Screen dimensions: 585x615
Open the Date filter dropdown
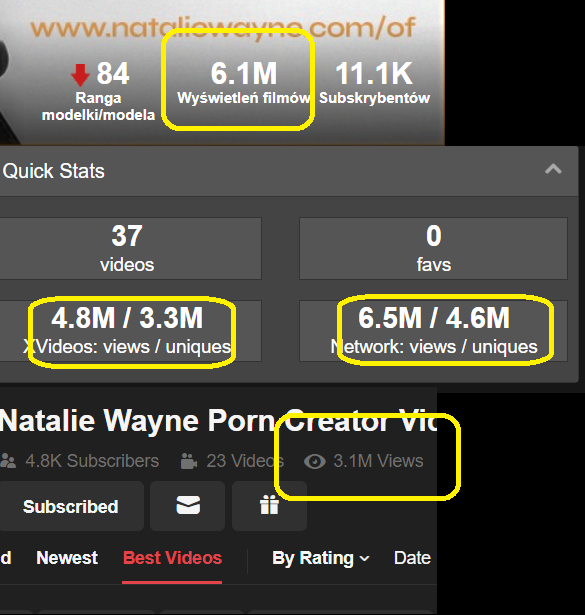(x=412, y=558)
